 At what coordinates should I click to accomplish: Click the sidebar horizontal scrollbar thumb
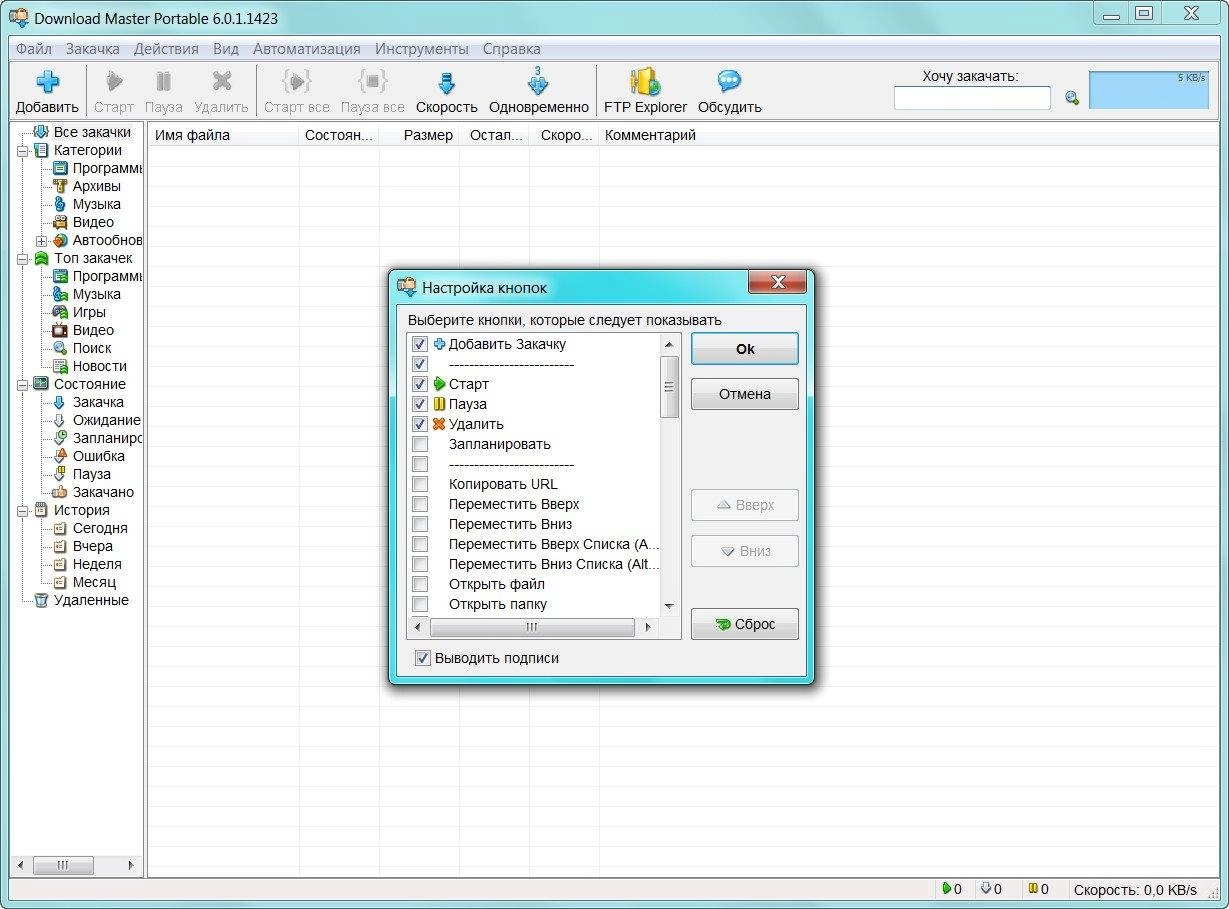(63, 865)
